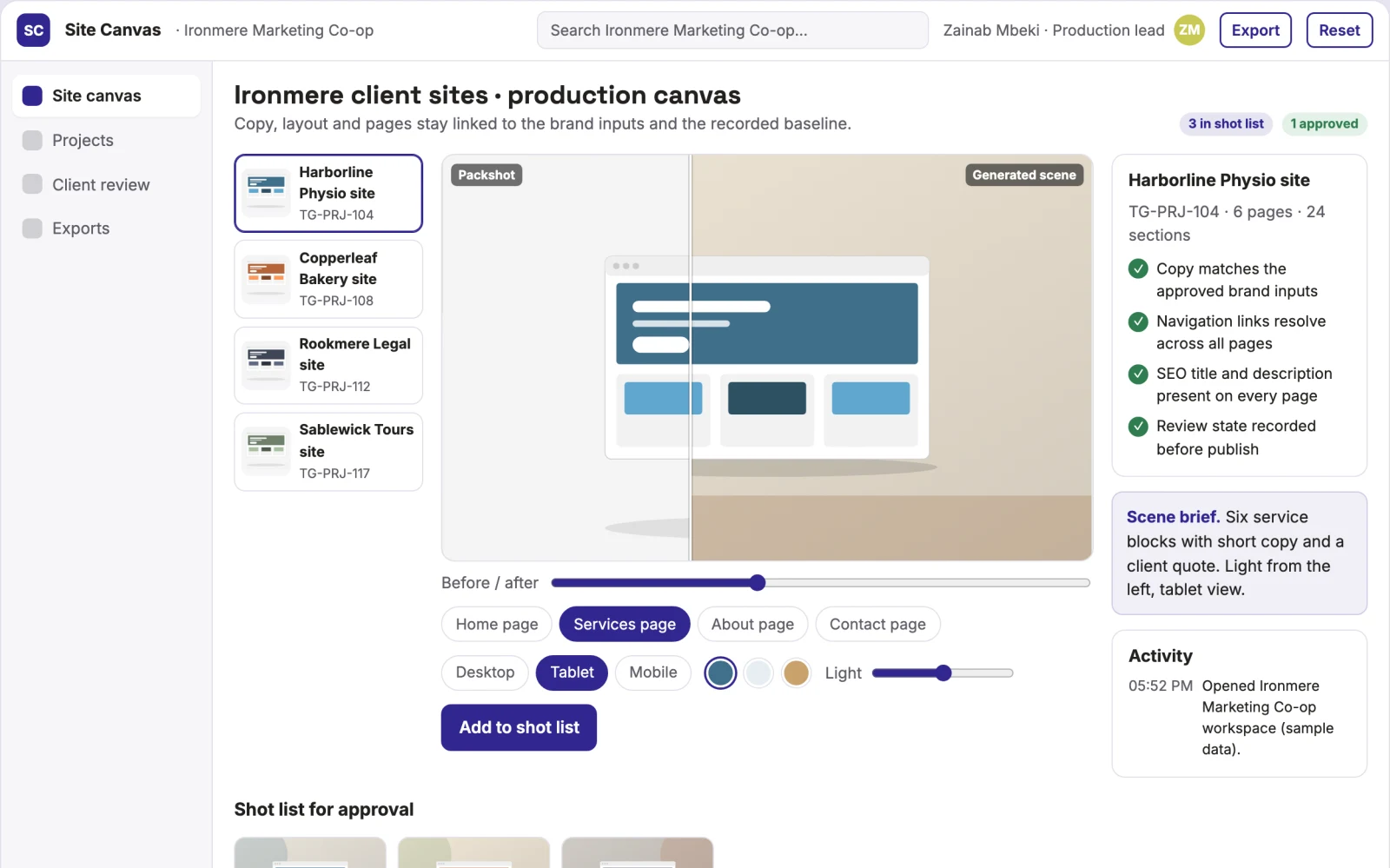This screenshot has height=868, width=1390.
Task: Switch to the About page
Action: pyautogui.click(x=752, y=624)
